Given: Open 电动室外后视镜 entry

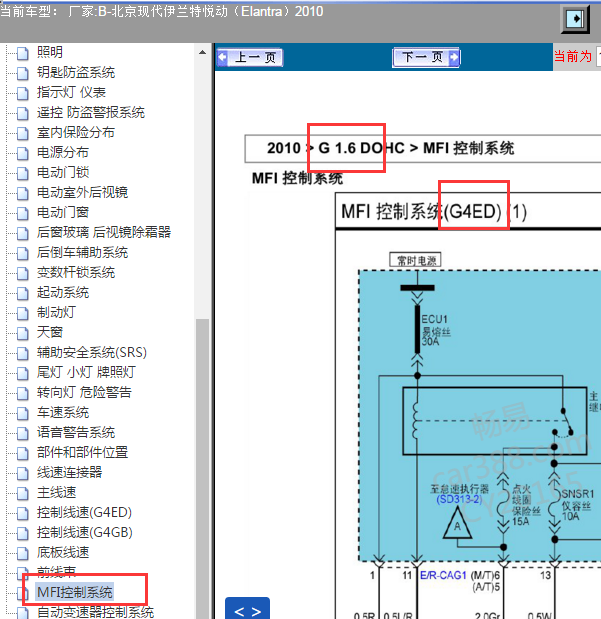Looking at the screenshot, I should click(83, 193).
